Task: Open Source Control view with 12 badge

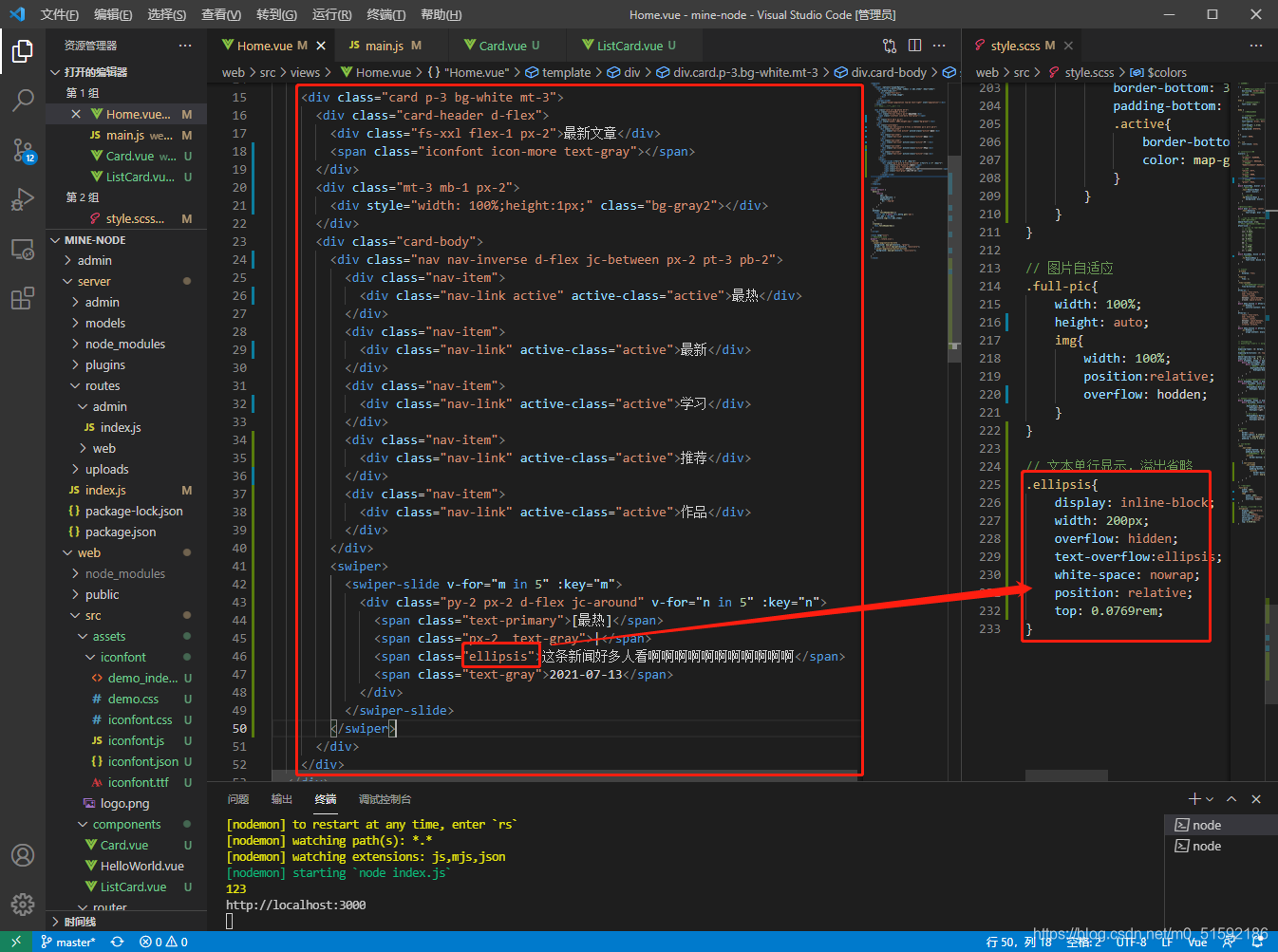Action: tap(23, 150)
